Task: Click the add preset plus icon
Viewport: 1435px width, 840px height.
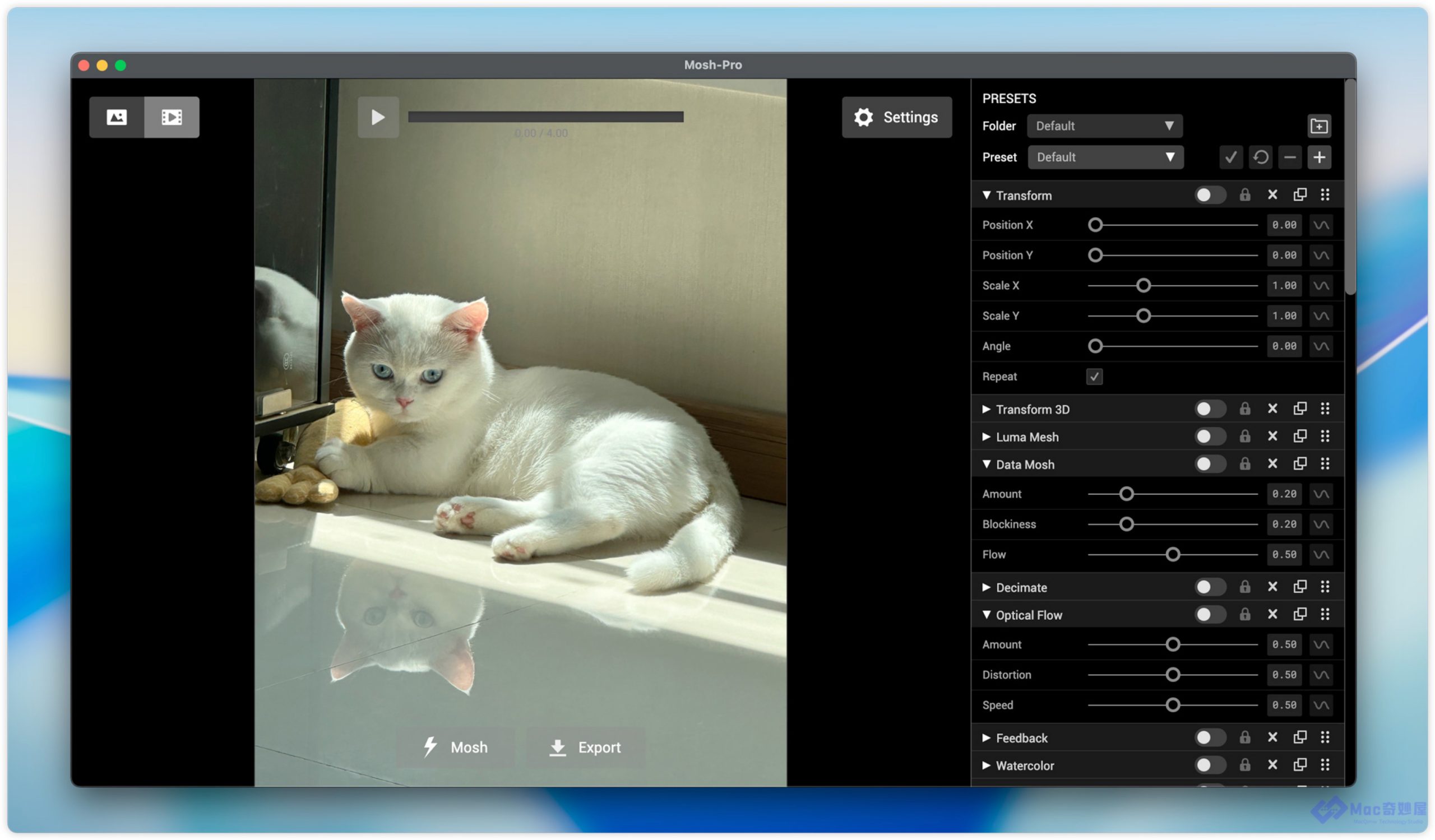Action: point(1319,157)
